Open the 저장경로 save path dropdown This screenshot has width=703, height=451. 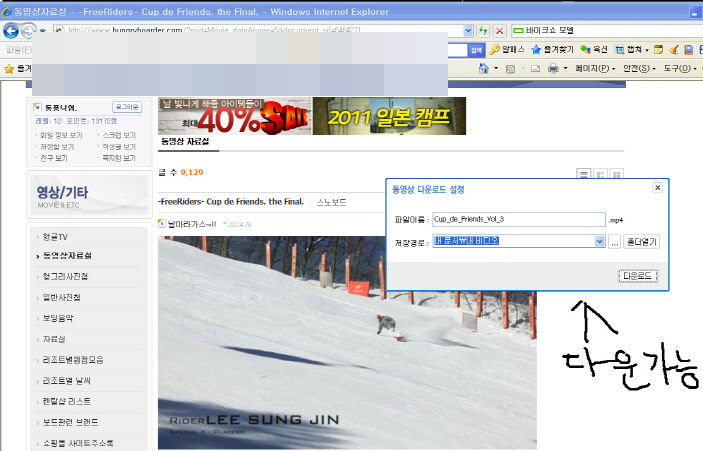pyautogui.click(x=600, y=241)
